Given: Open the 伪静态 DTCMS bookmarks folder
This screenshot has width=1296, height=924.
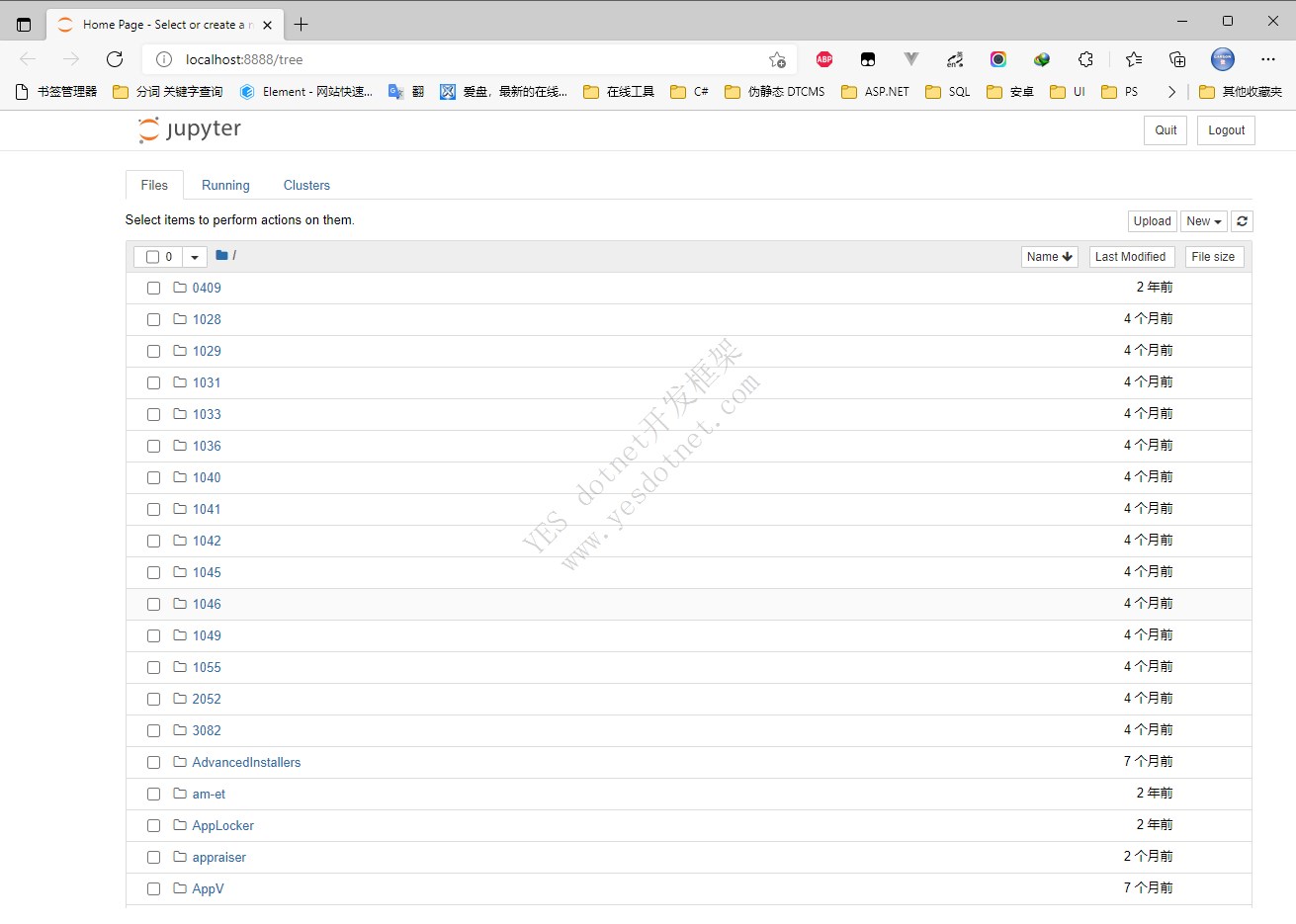Looking at the screenshot, I should coord(775,92).
